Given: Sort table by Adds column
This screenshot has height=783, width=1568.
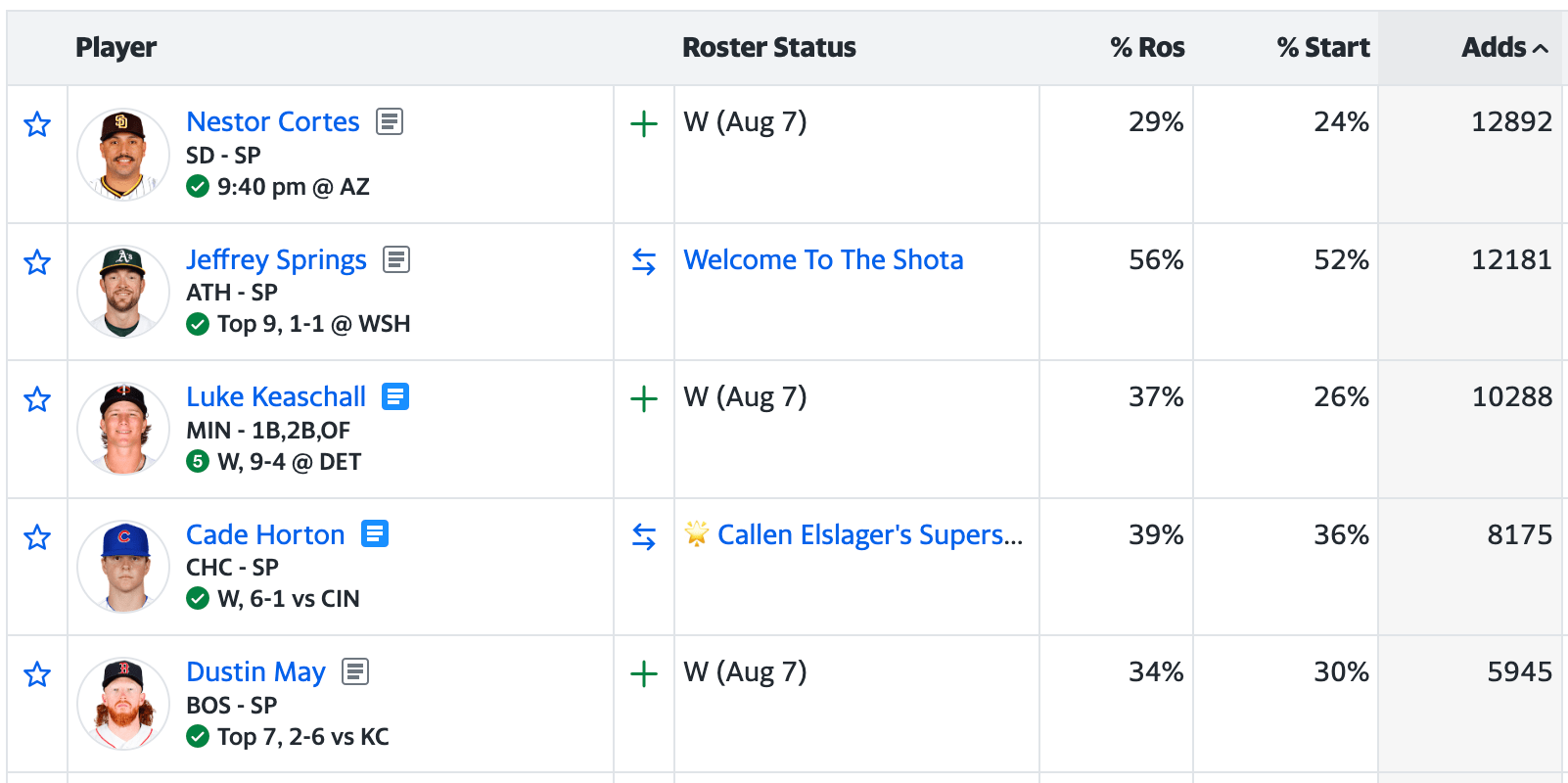Looking at the screenshot, I should pyautogui.click(x=1504, y=47).
